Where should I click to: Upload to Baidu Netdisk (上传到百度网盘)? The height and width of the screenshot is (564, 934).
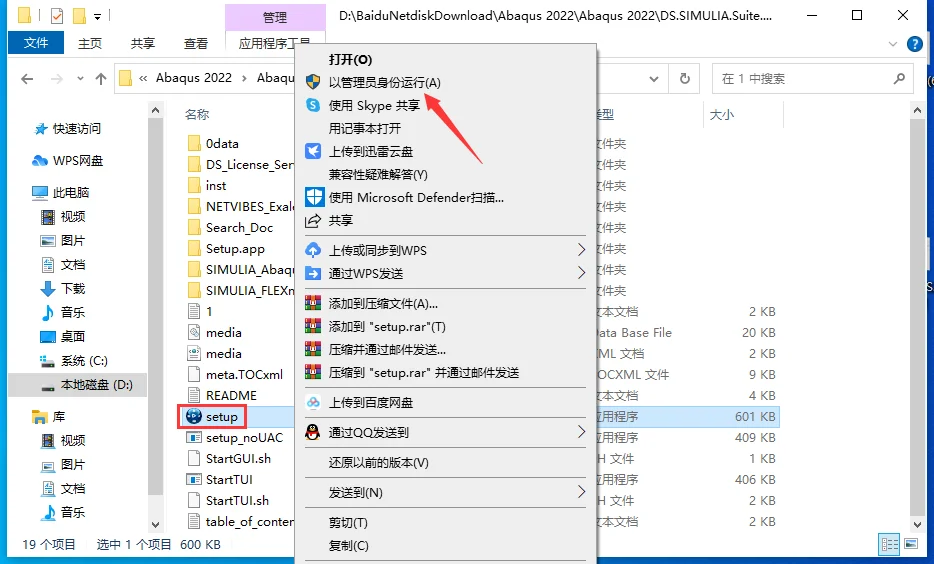pyautogui.click(x=371, y=403)
